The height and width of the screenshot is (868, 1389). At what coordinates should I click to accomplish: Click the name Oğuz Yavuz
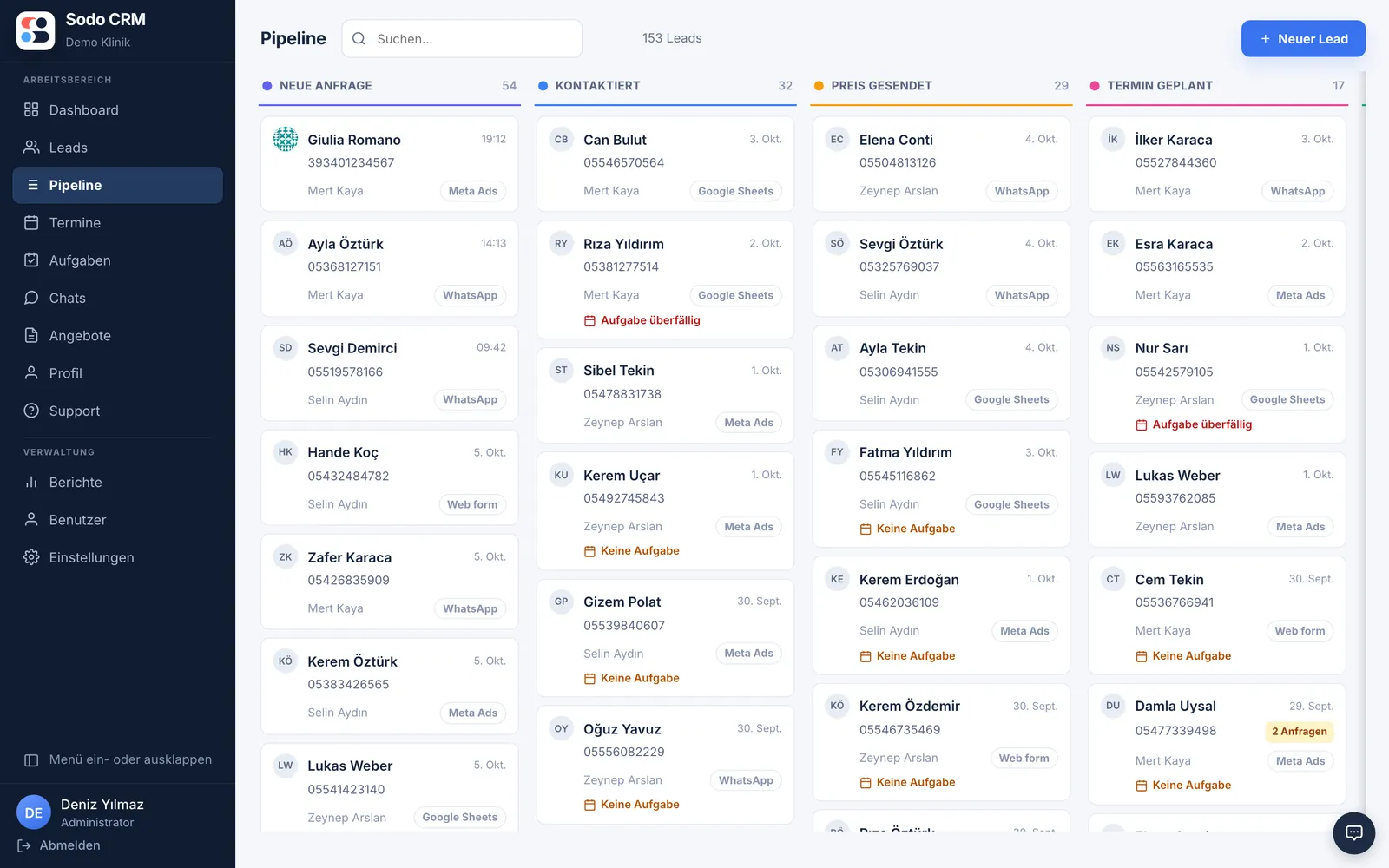(x=622, y=729)
